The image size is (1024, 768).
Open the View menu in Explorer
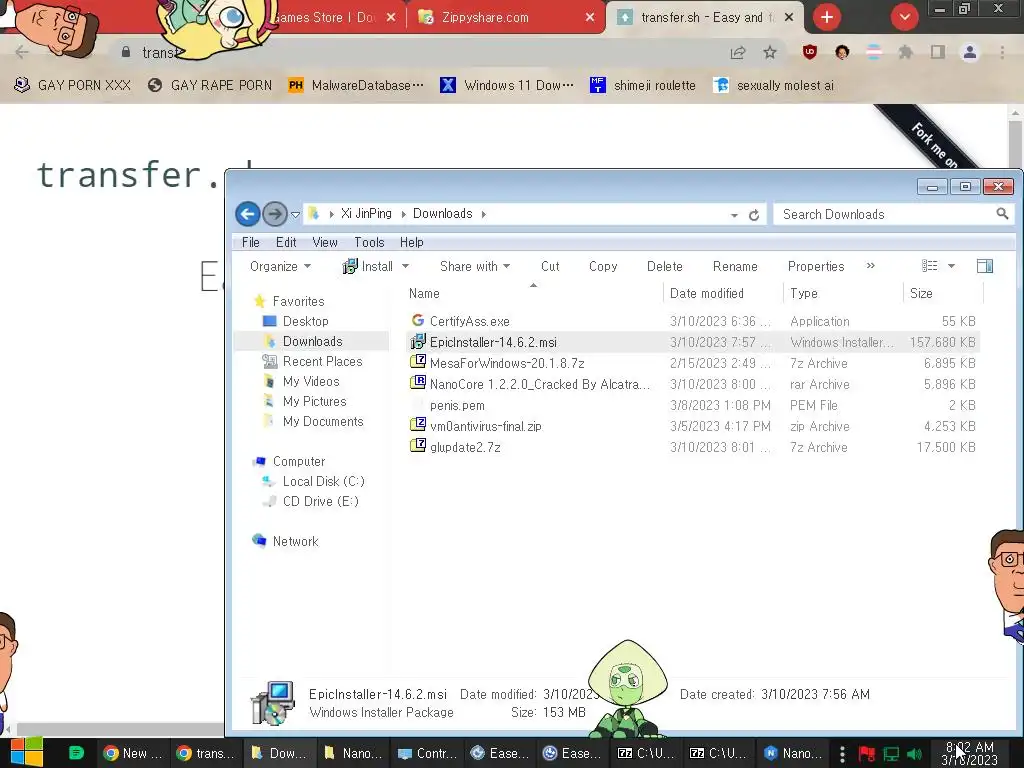coord(325,242)
